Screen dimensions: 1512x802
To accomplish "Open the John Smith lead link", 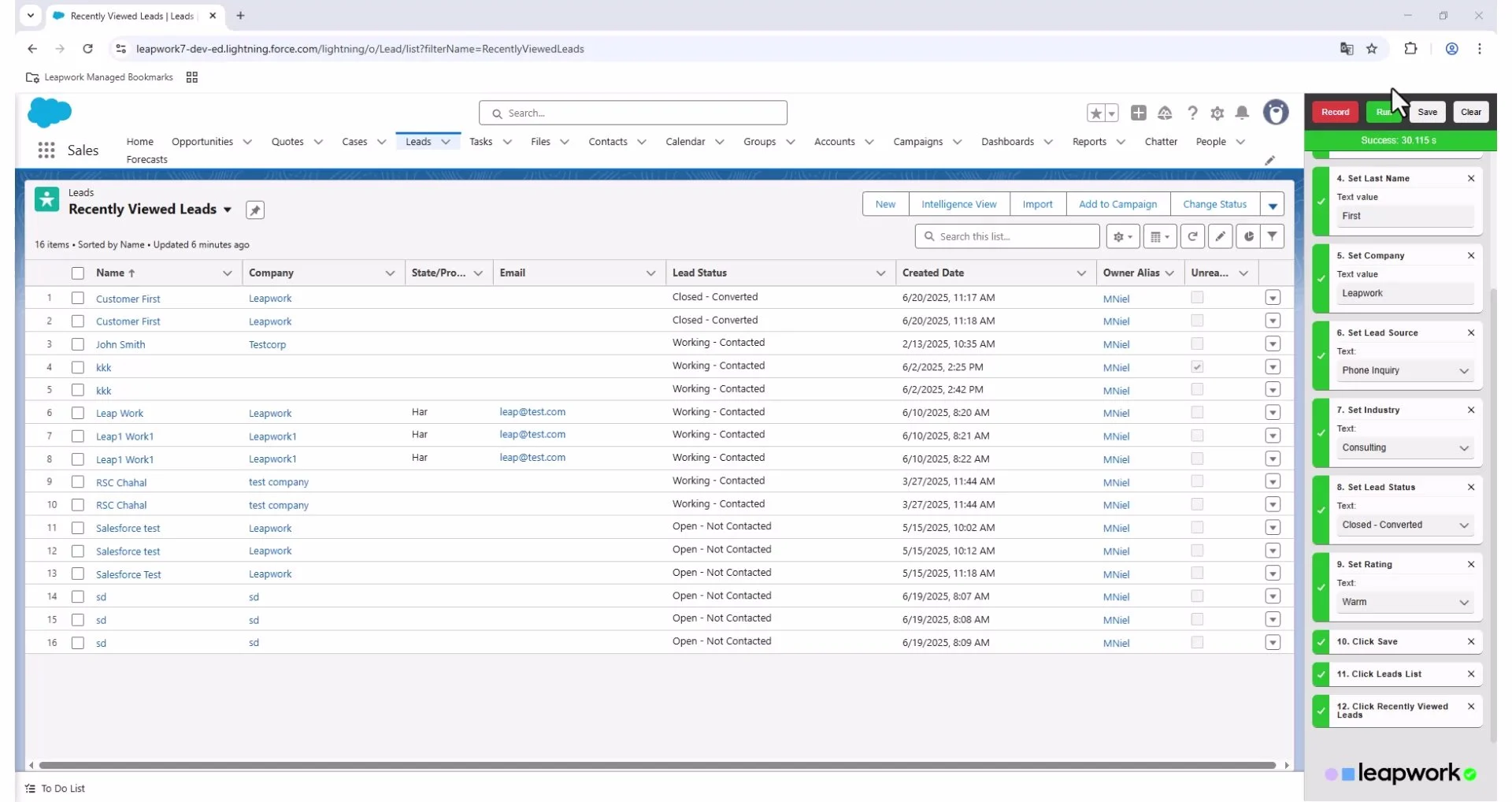I will [x=120, y=345].
